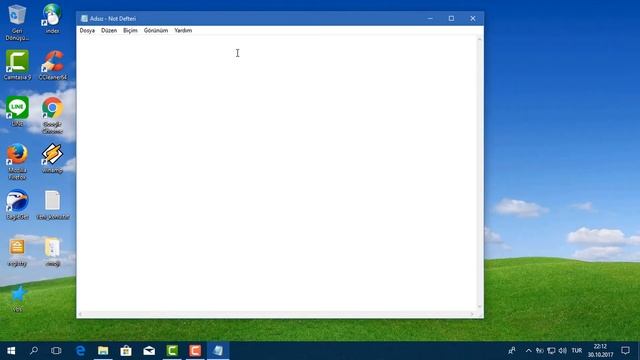Click the Notepad title bar icon
This screenshot has height=360, width=640.
[84, 18]
